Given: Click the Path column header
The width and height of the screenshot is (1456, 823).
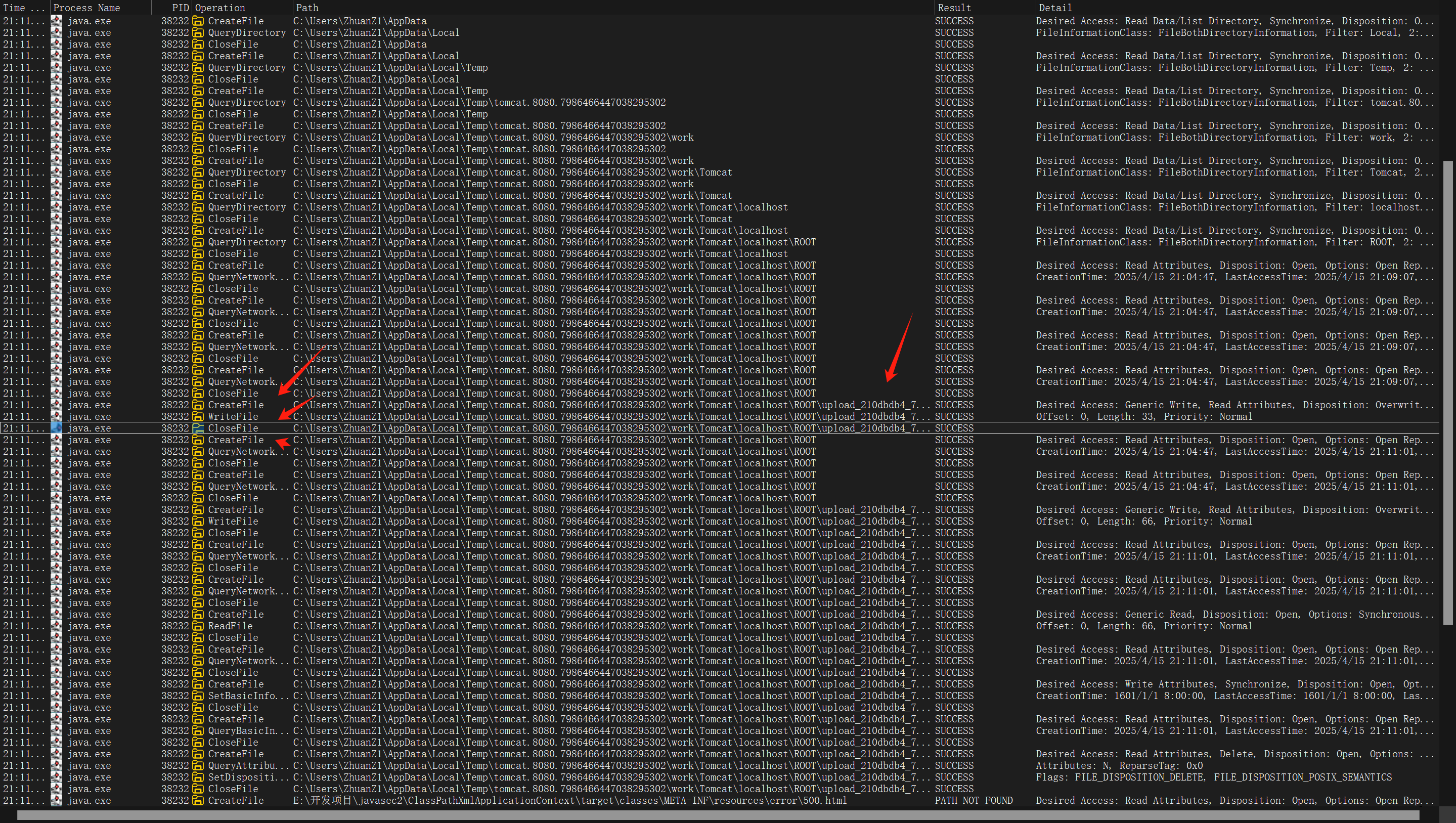Looking at the screenshot, I should point(307,8).
